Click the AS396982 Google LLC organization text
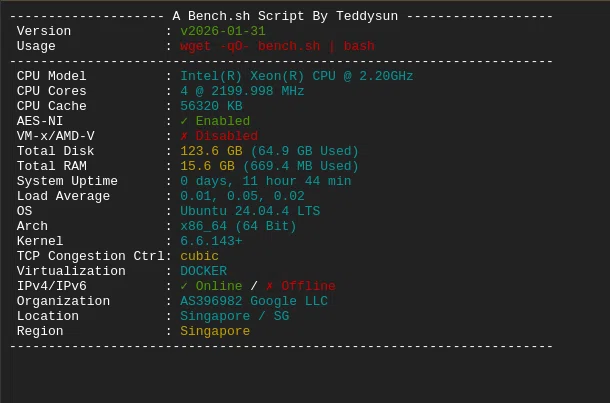Screen dimensions: 610x403 254,301
